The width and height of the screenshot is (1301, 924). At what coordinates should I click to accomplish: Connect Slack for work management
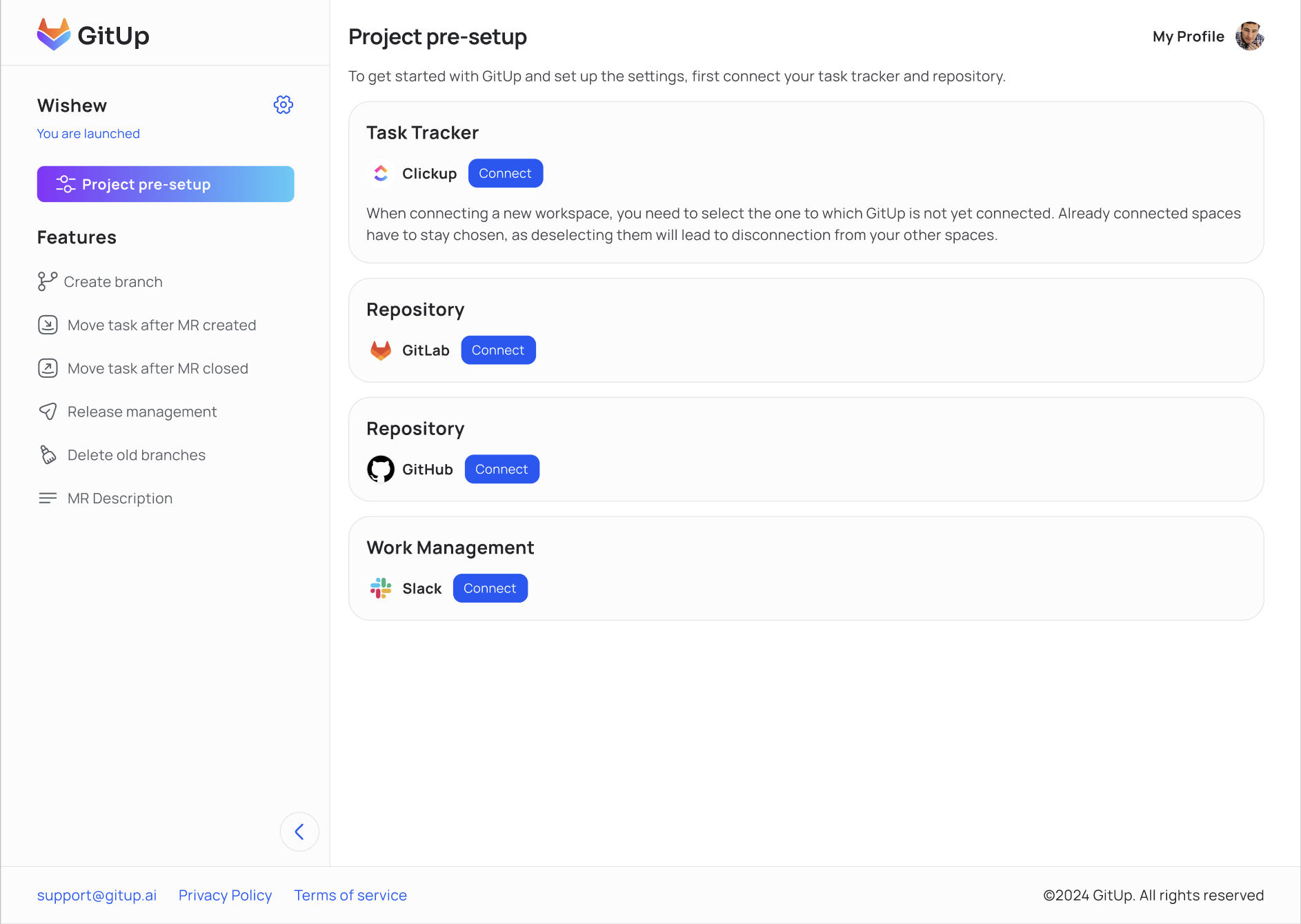(490, 588)
